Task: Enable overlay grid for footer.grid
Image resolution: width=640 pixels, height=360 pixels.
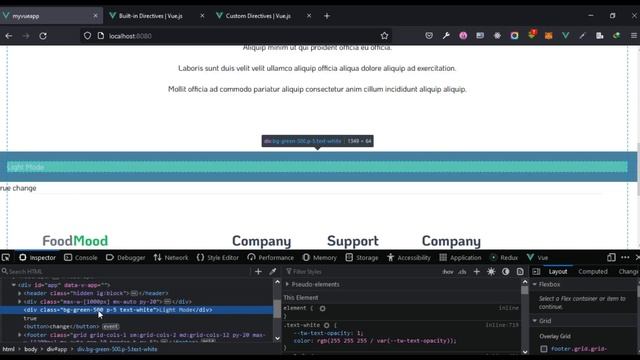Action: (x=544, y=349)
